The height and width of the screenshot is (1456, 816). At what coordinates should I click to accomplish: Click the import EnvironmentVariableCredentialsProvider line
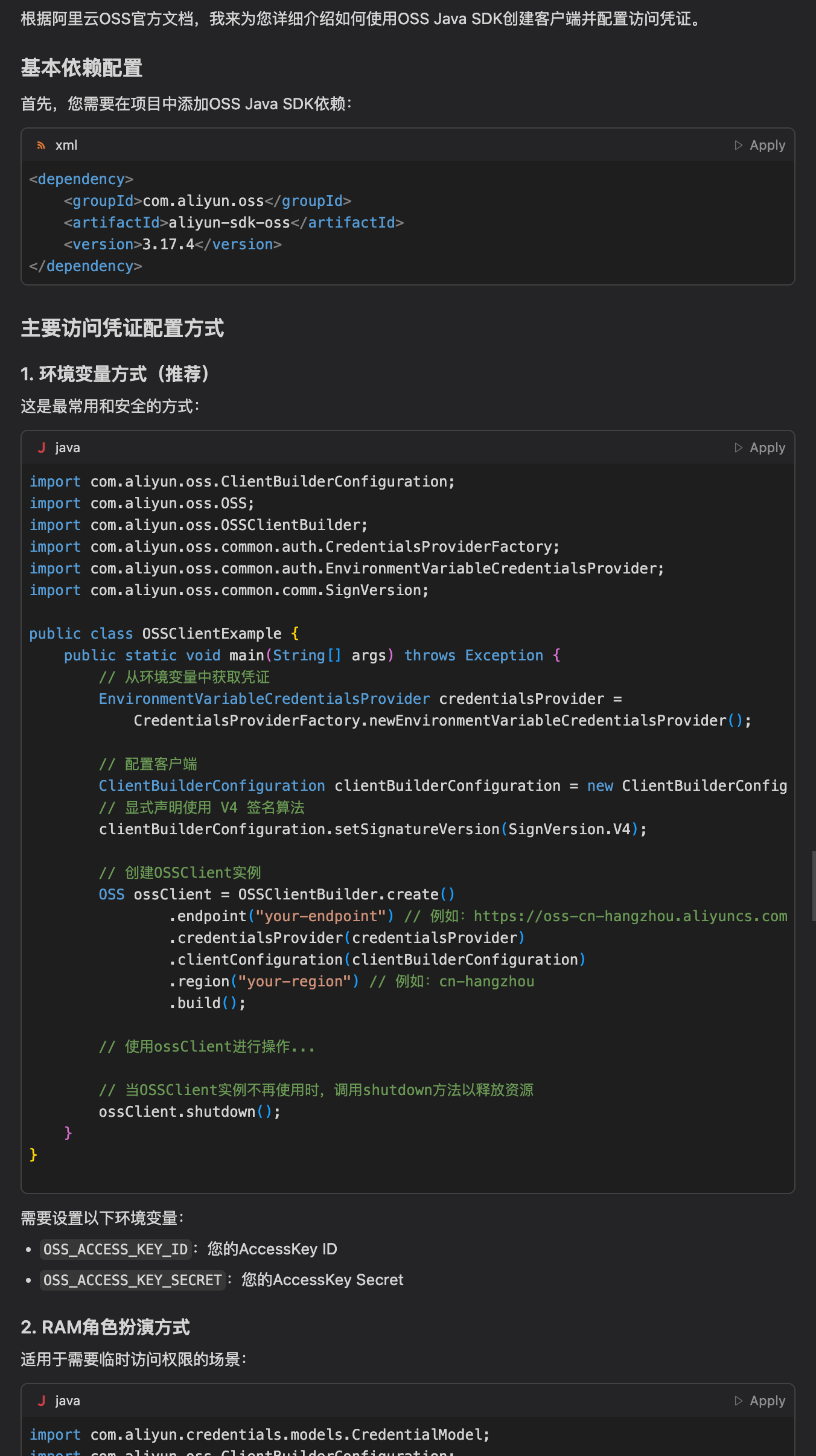tap(346, 569)
